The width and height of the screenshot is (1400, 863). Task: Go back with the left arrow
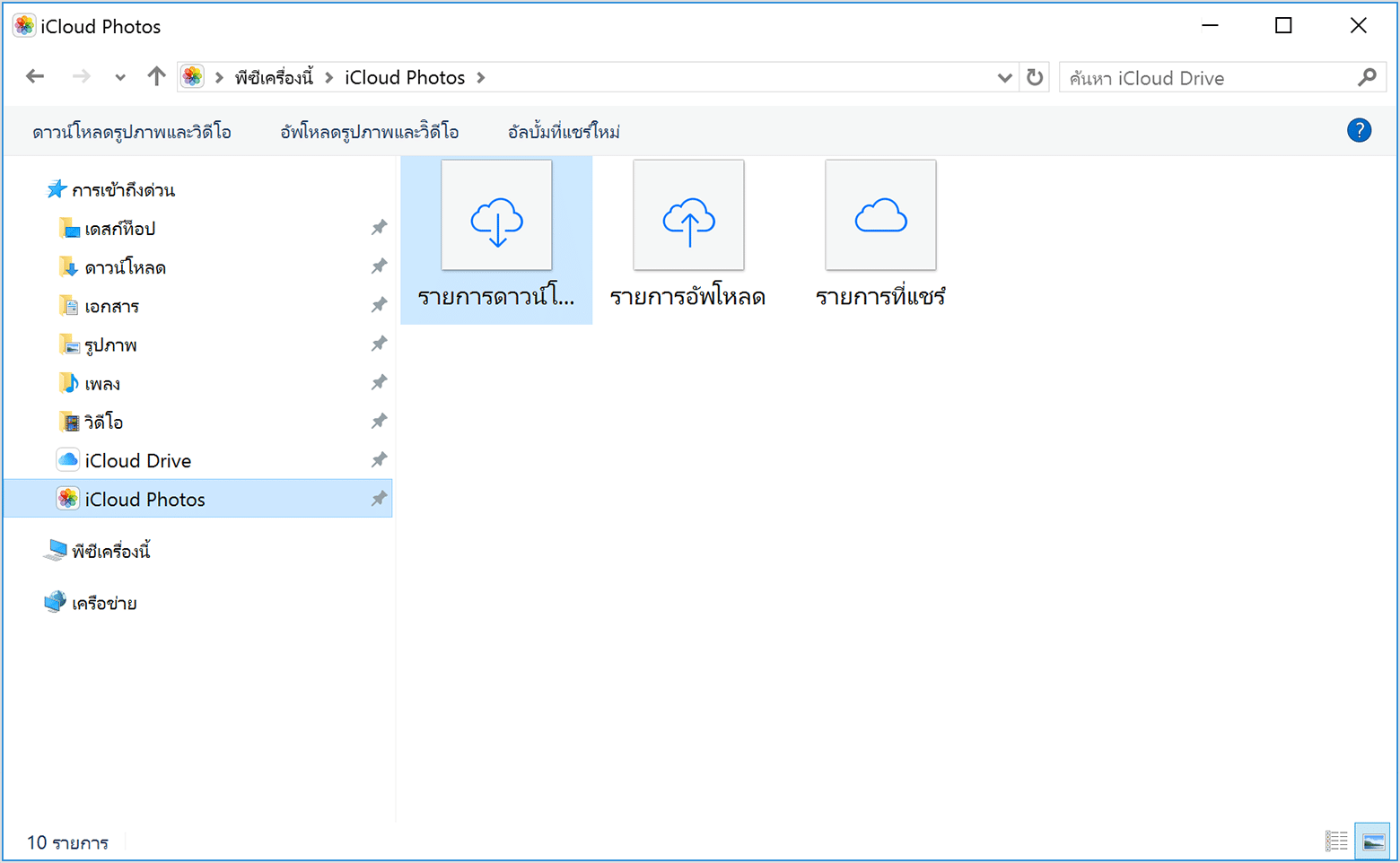click(x=35, y=77)
